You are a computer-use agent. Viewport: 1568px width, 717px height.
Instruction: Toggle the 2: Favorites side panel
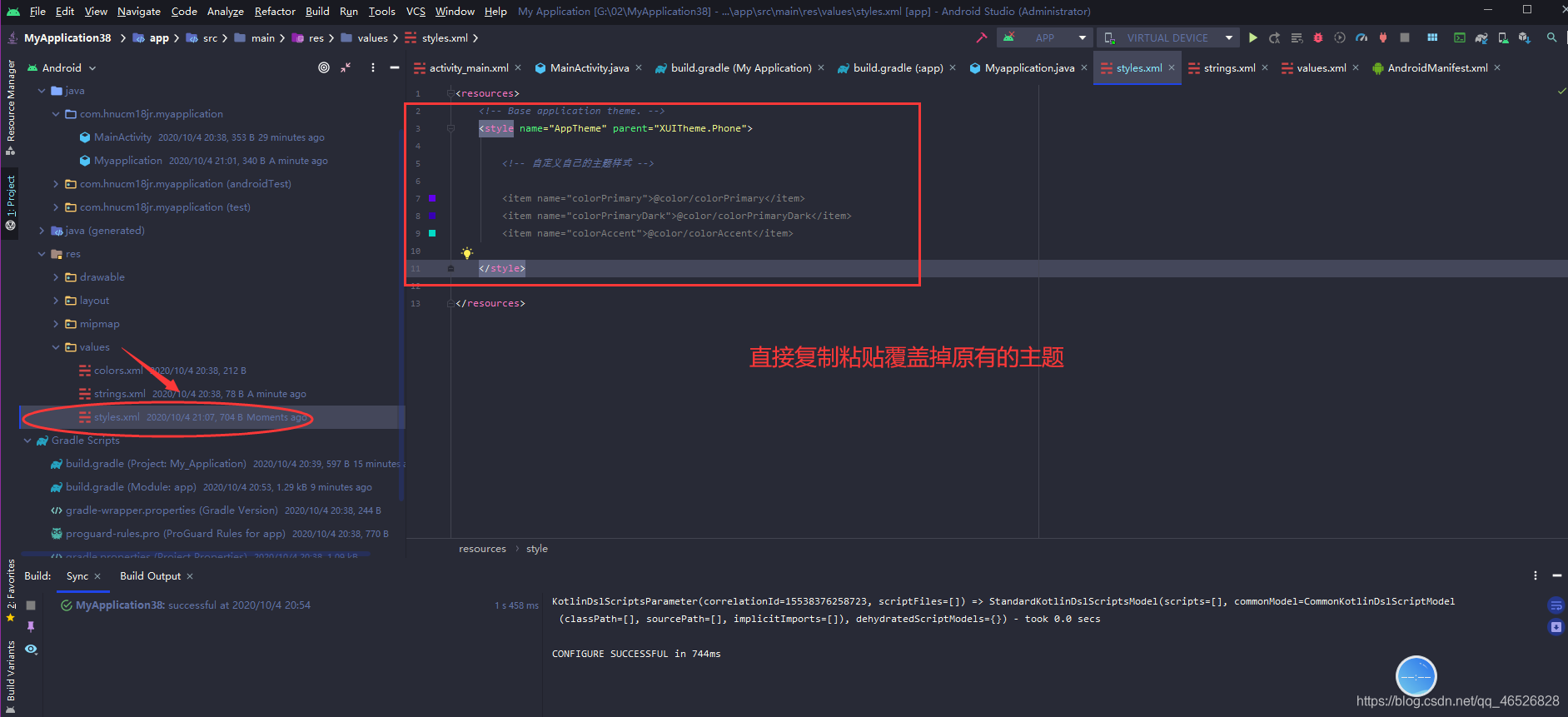pyautogui.click(x=11, y=590)
